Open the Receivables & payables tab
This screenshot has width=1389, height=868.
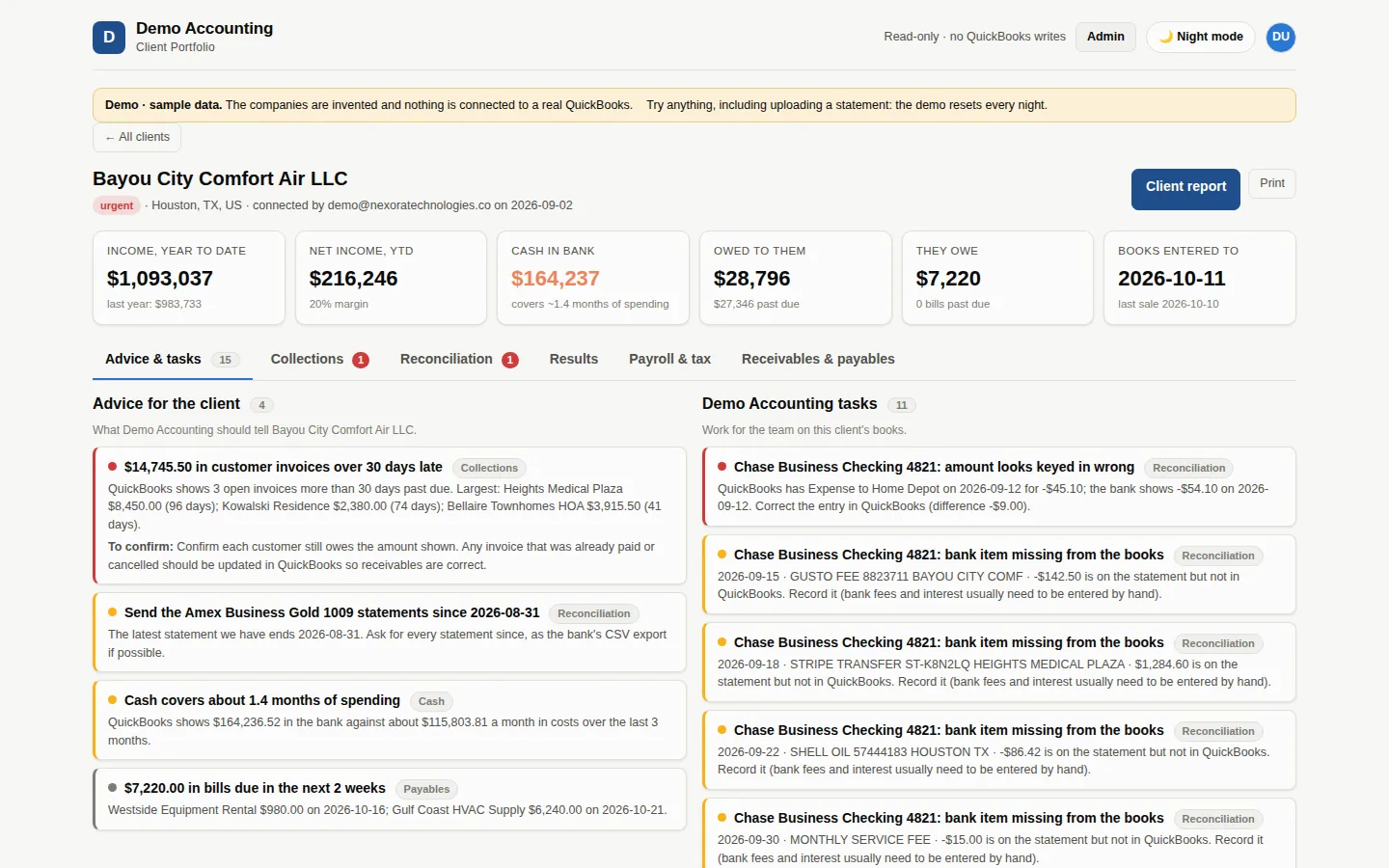tap(818, 359)
